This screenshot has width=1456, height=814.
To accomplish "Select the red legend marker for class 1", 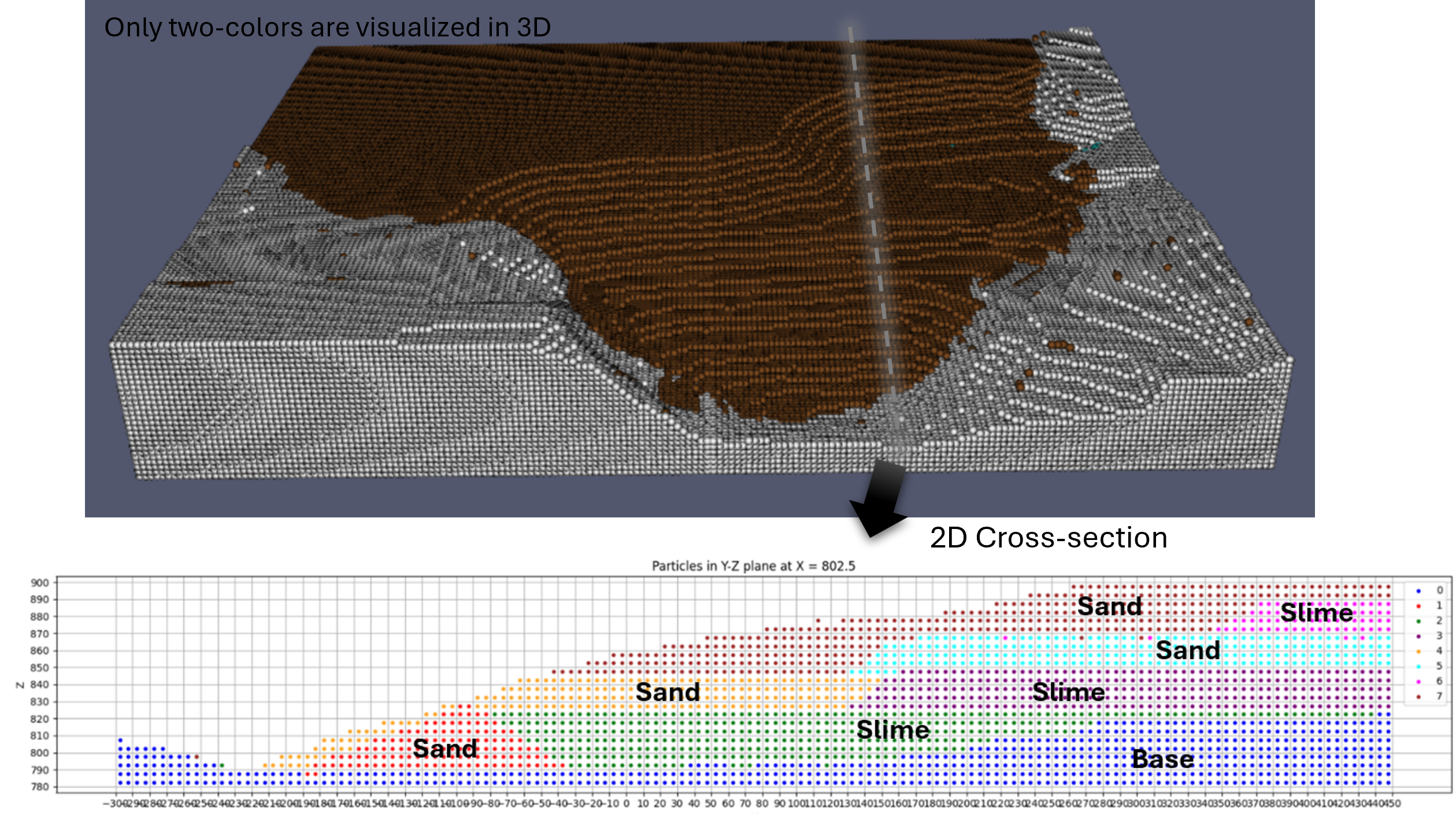I will 1418,606.
